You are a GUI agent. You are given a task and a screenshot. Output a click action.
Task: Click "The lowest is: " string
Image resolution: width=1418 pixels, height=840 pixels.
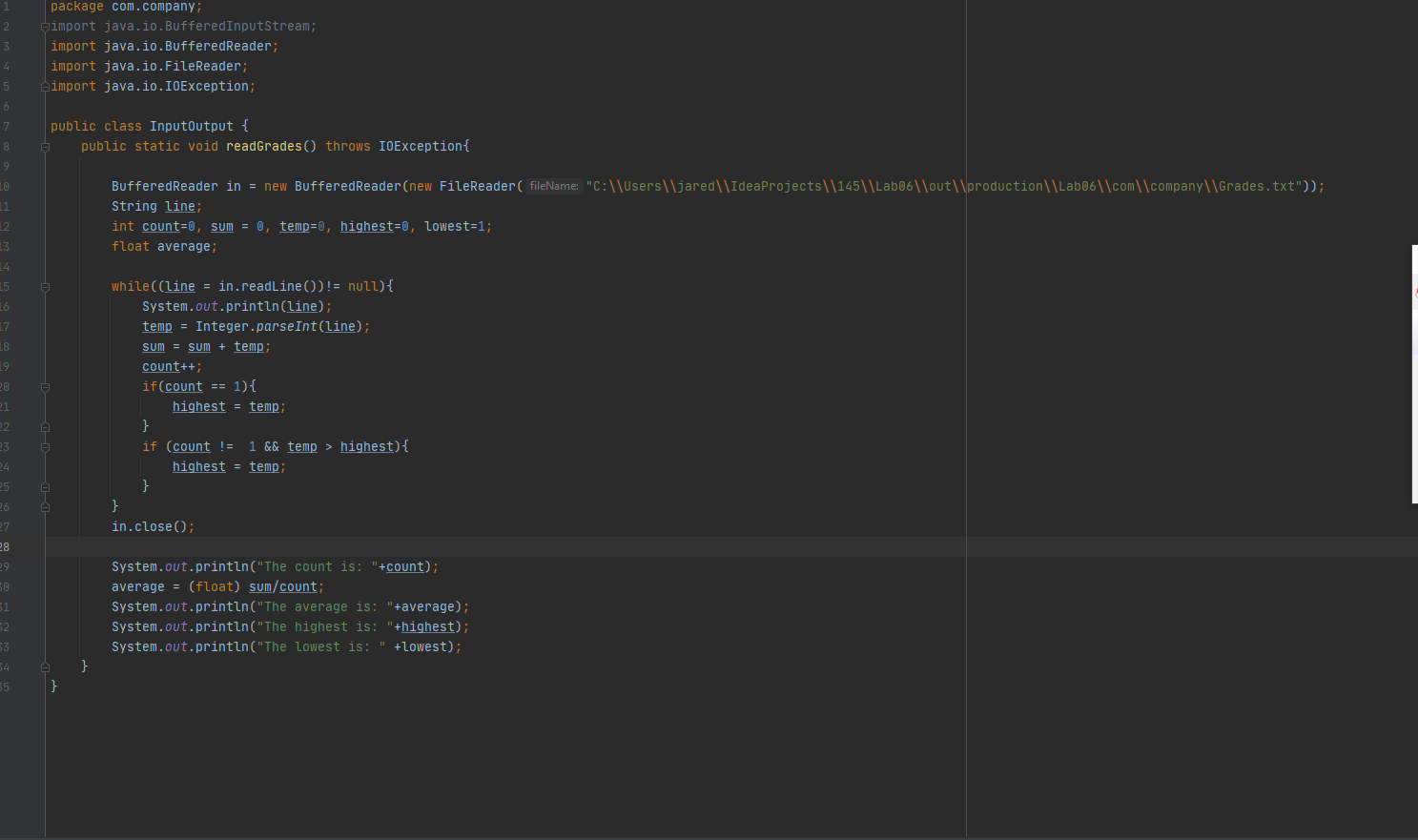click(321, 646)
